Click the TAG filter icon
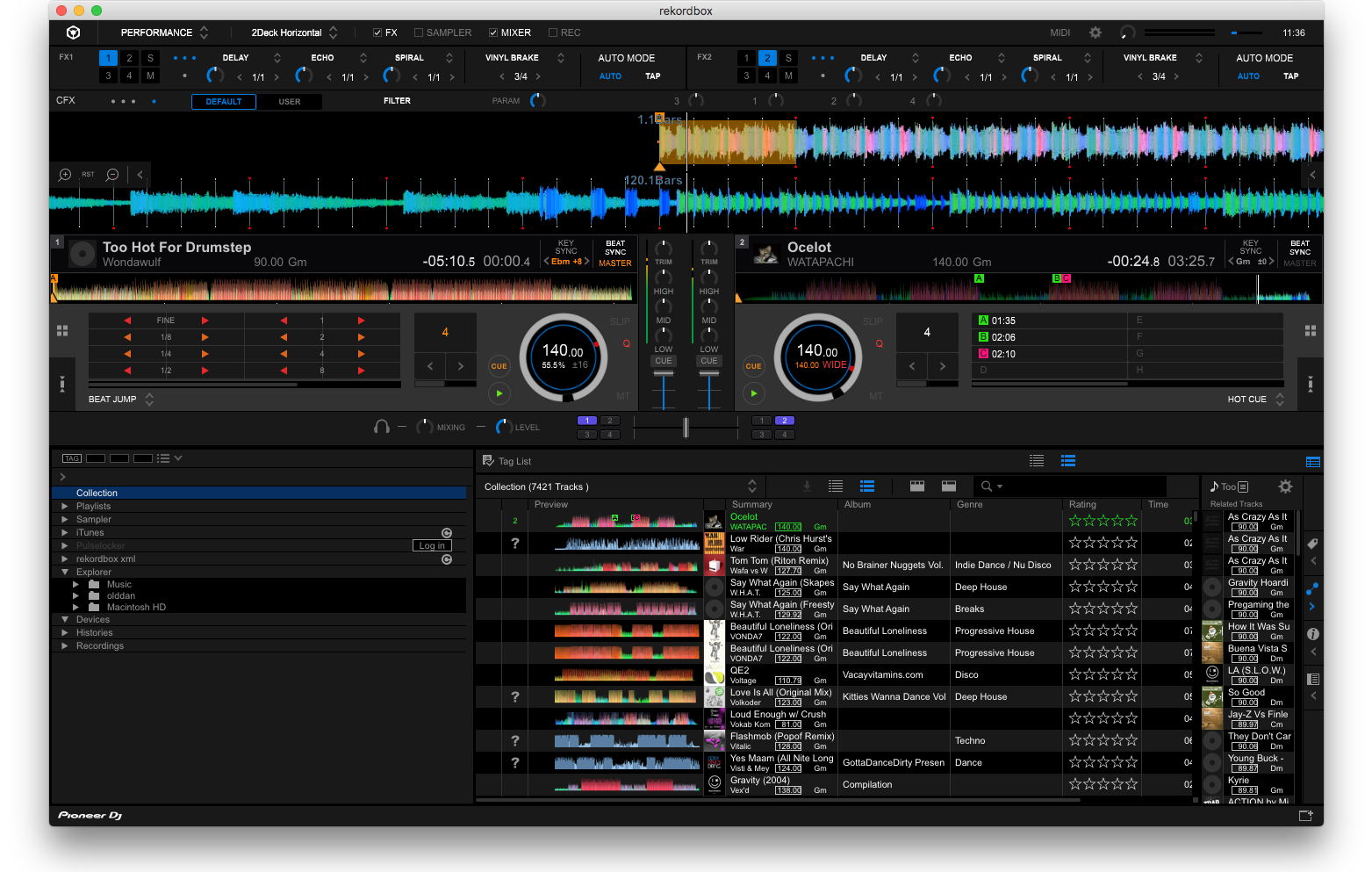 coord(72,458)
